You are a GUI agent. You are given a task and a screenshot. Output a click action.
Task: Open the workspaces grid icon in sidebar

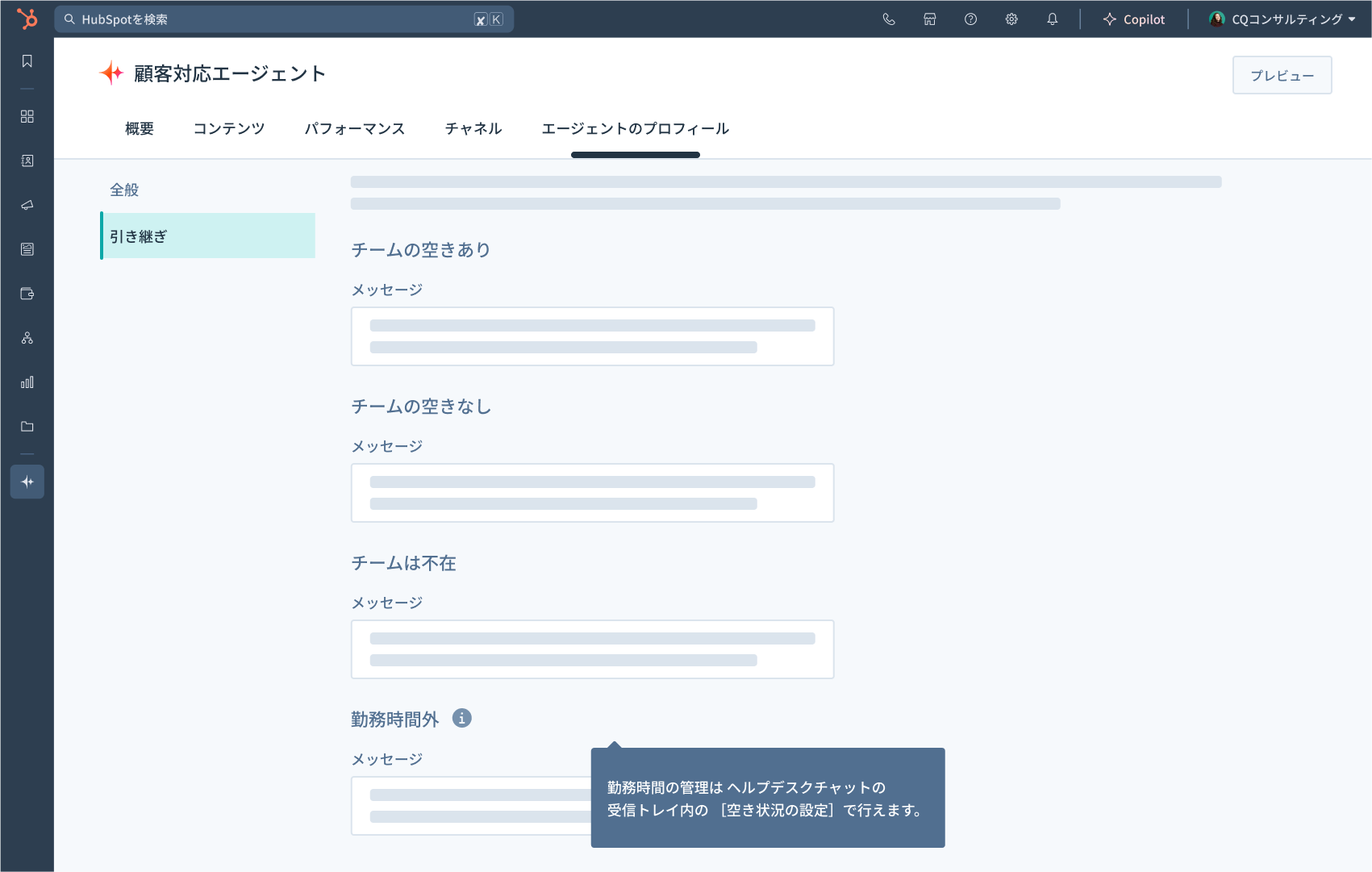pyautogui.click(x=27, y=116)
